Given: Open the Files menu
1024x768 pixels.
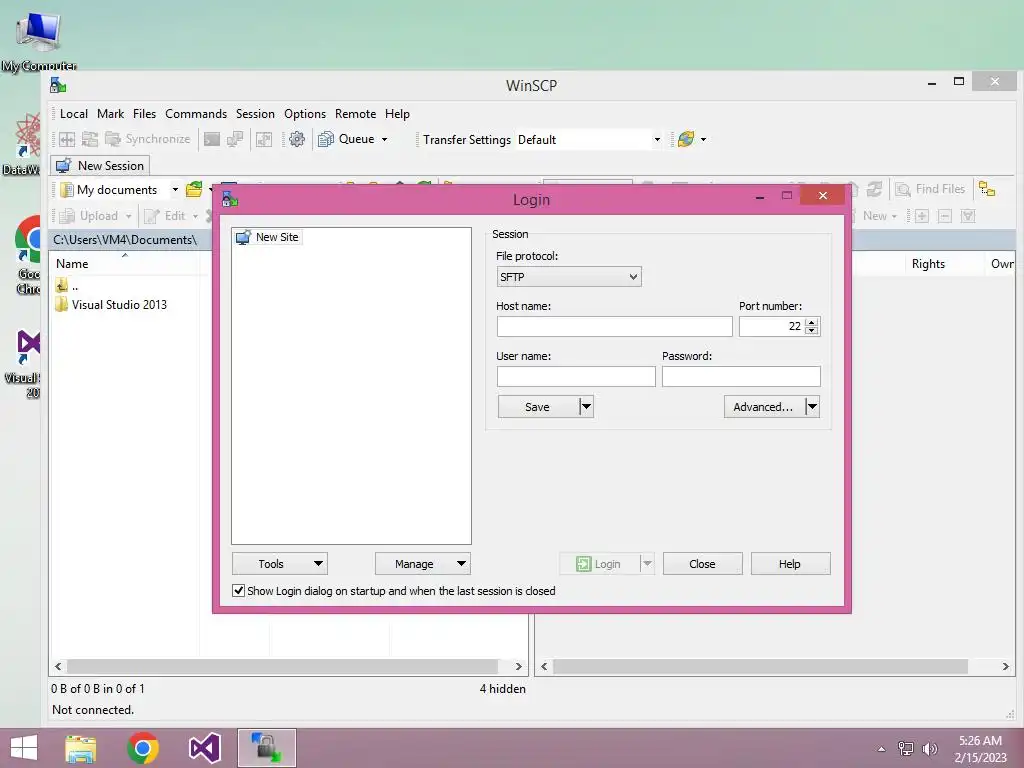Looking at the screenshot, I should [144, 114].
